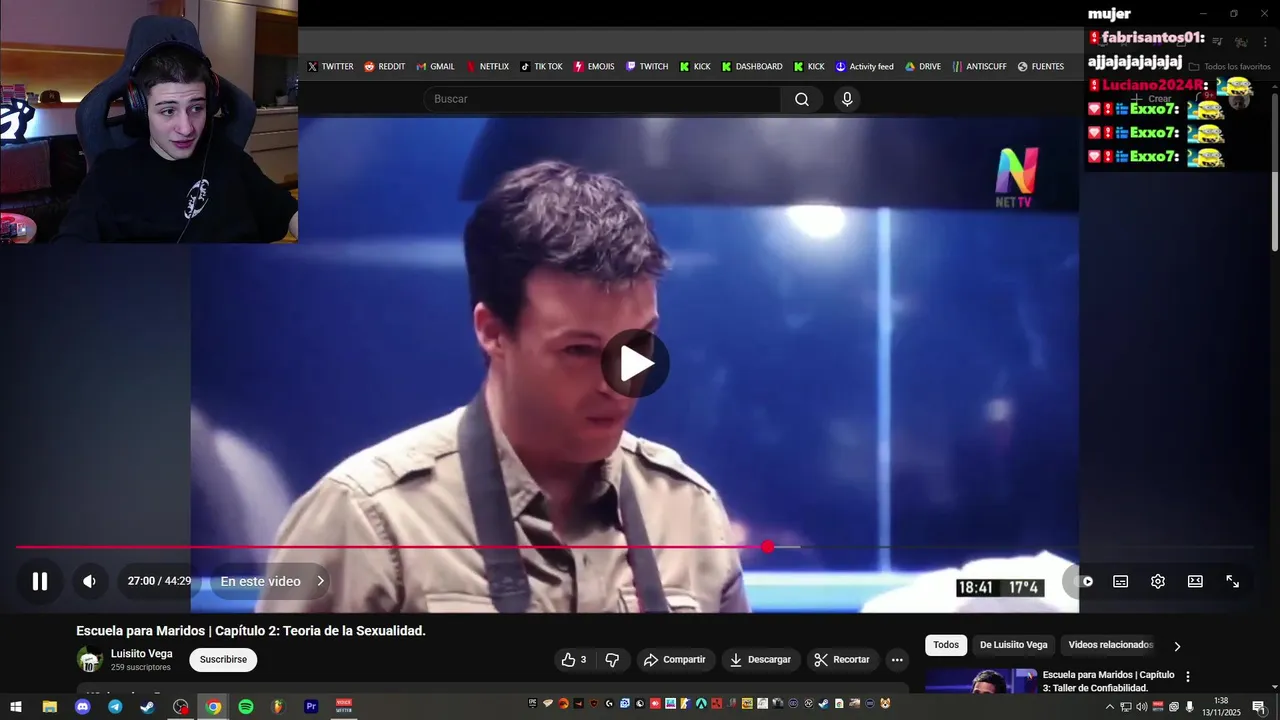The image size is (1280, 720).
Task: Open the Activity feed bookmark
Action: [865, 66]
